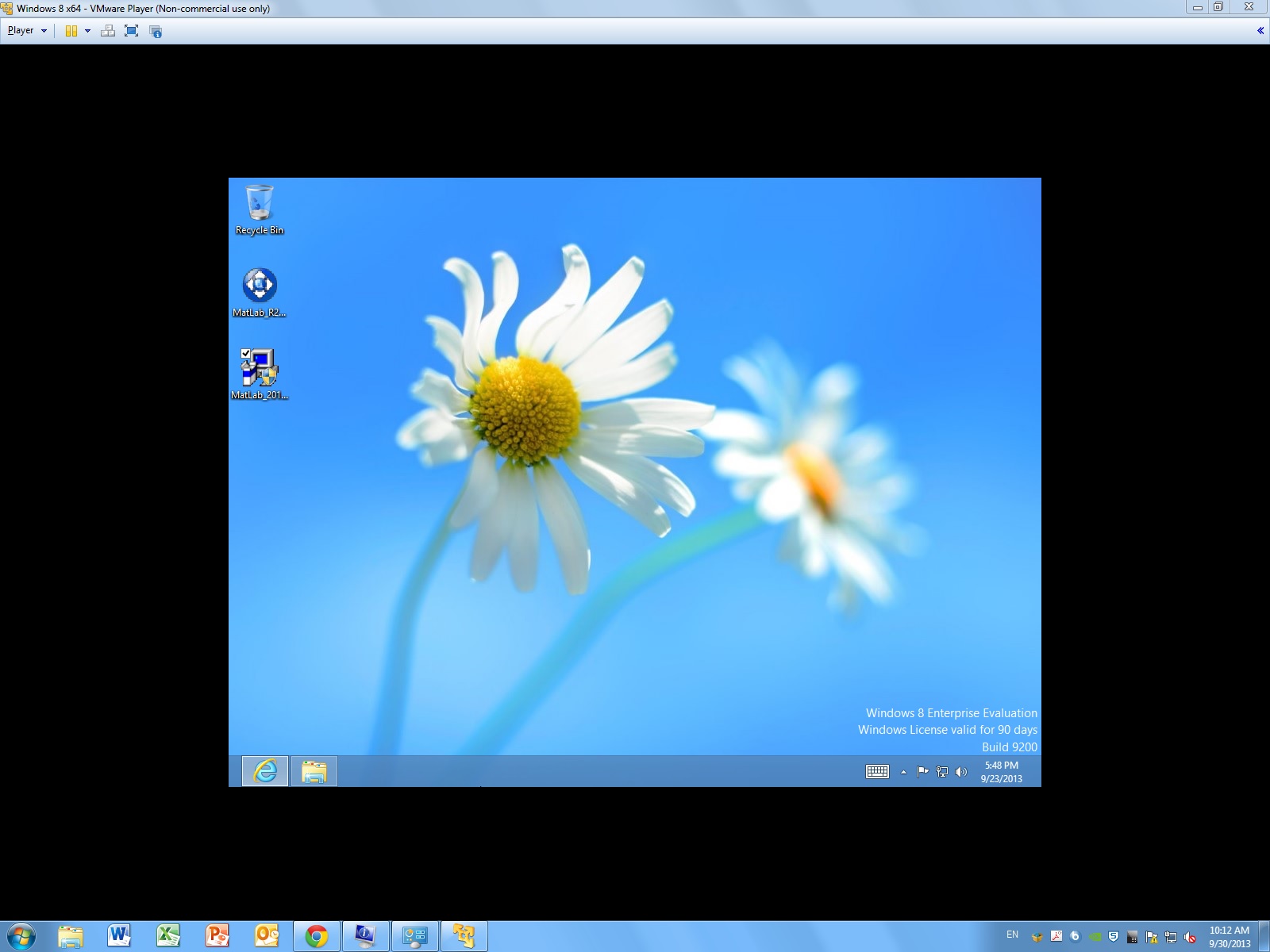Open the host Windows 7 Start menu
Image resolution: width=1270 pixels, height=952 pixels.
point(21,936)
